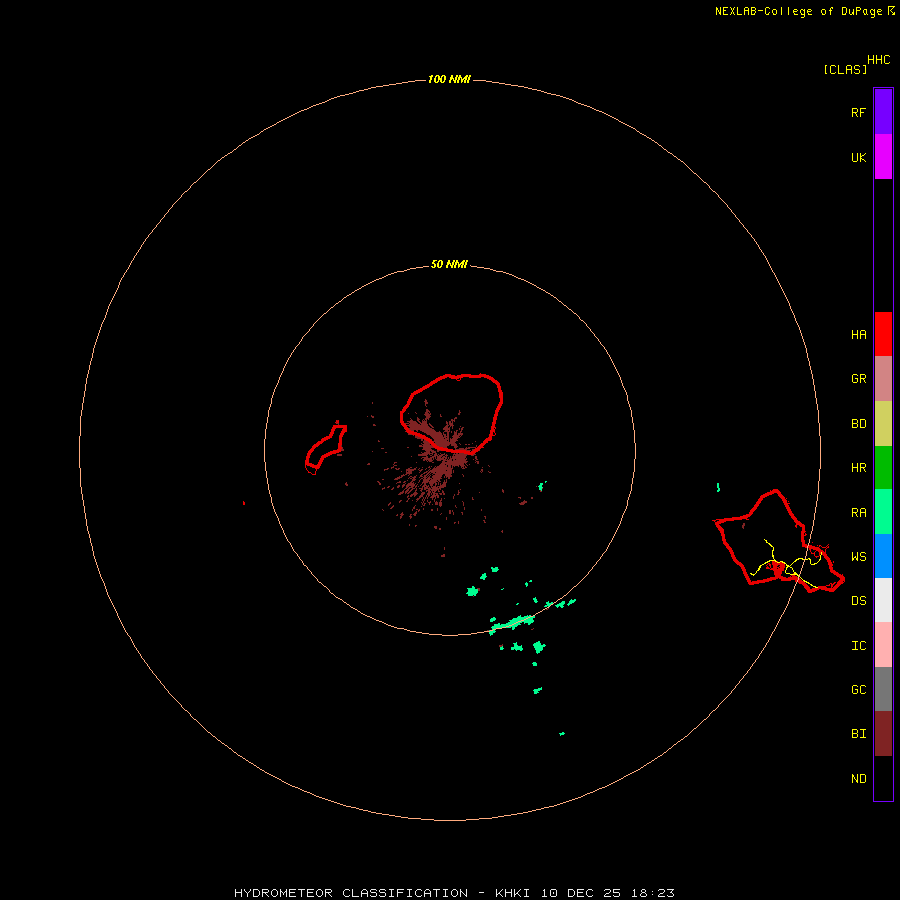Click the WS legend label
This screenshot has width=900, height=900.
[x=858, y=557]
